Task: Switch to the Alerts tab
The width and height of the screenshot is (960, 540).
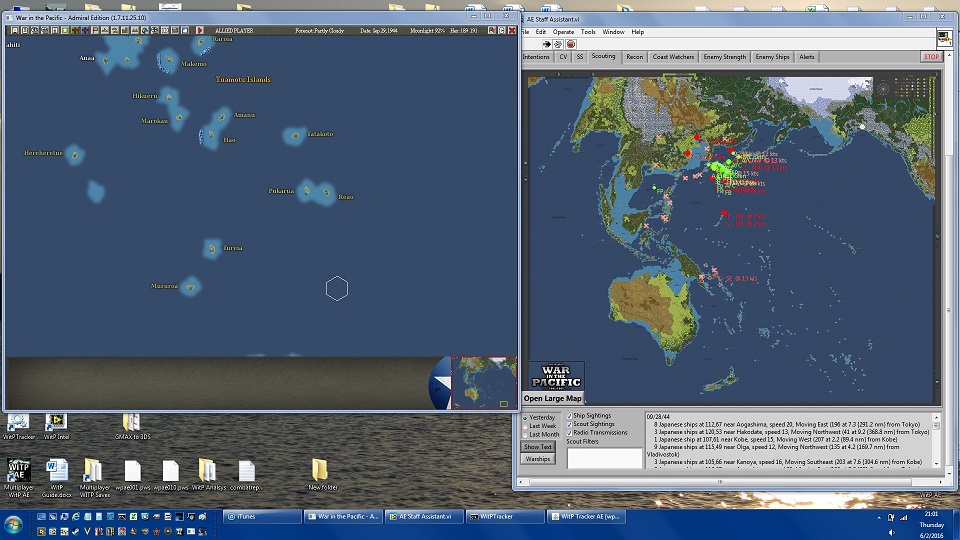Action: 806,57
